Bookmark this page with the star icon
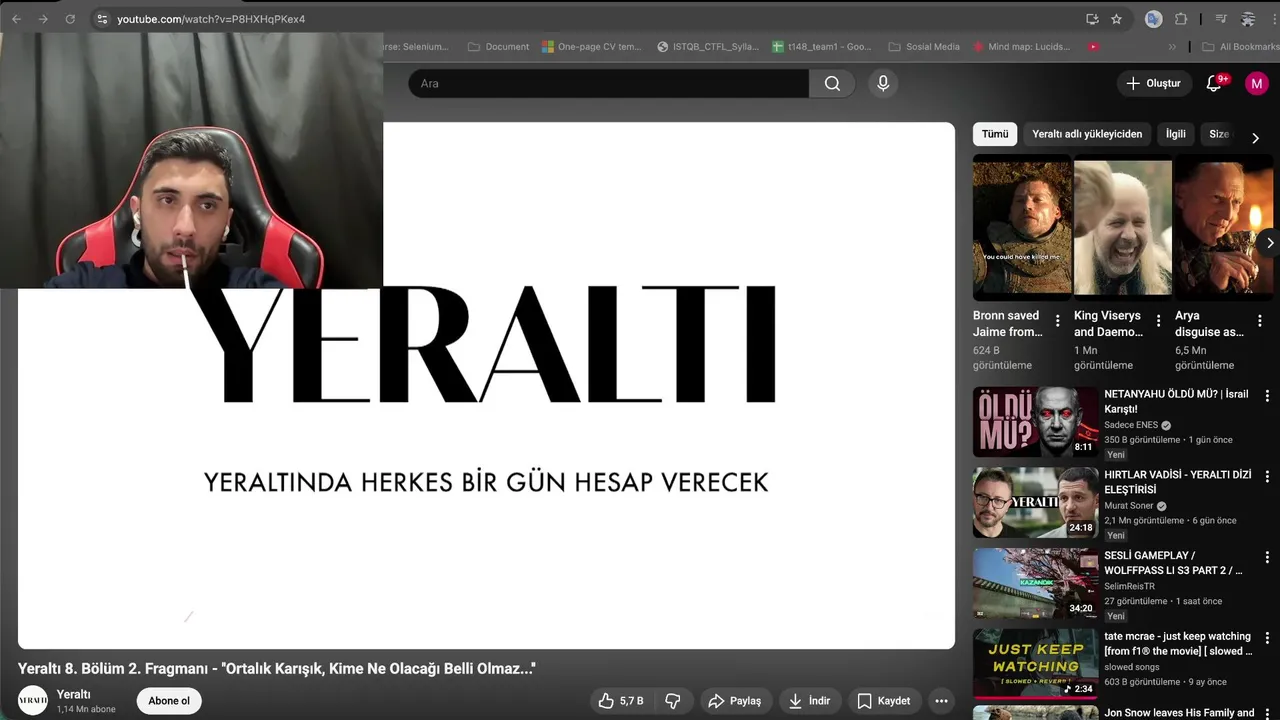1280x720 pixels. [1116, 19]
